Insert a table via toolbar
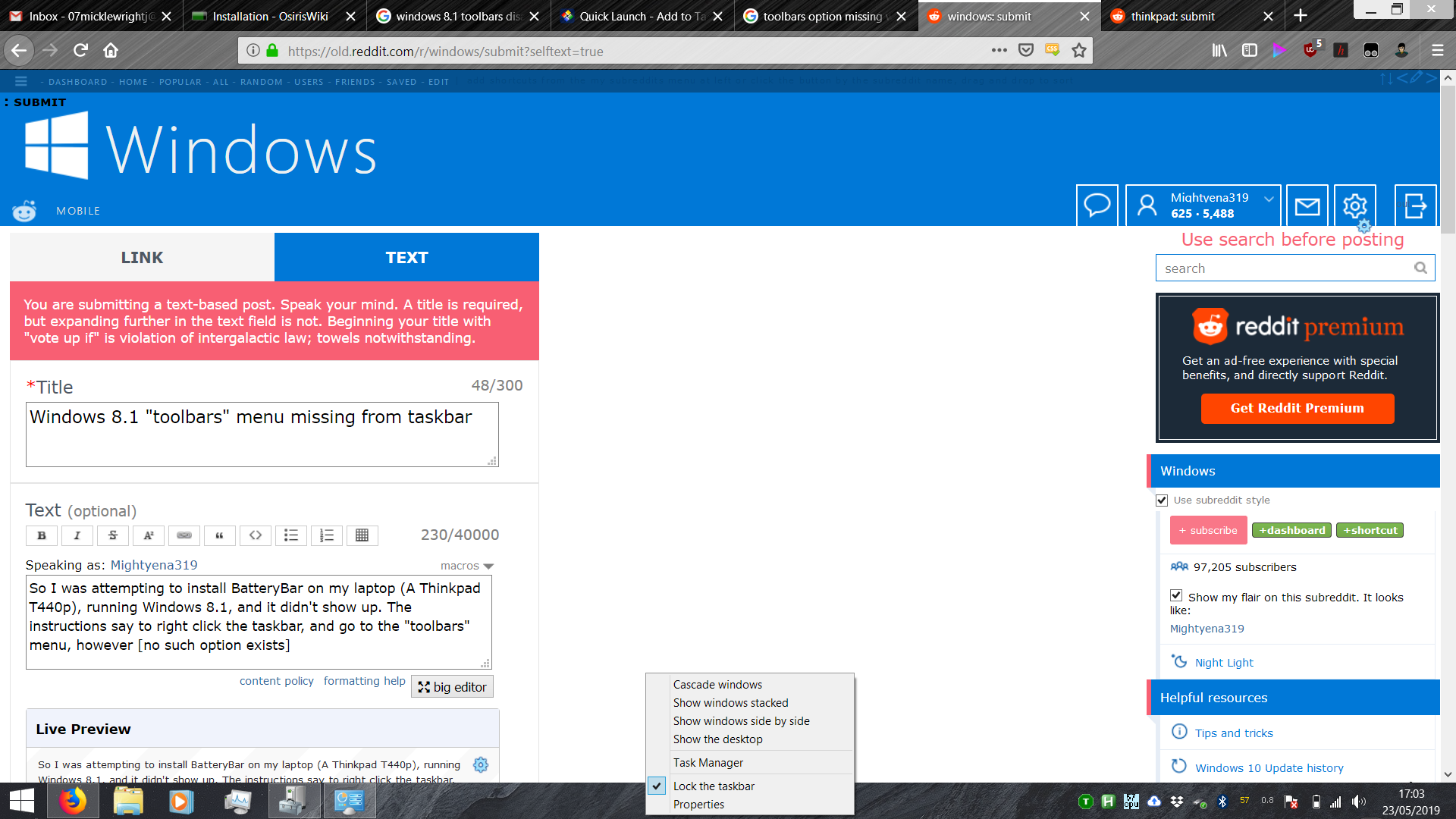The height and width of the screenshot is (819, 1456). (x=362, y=535)
